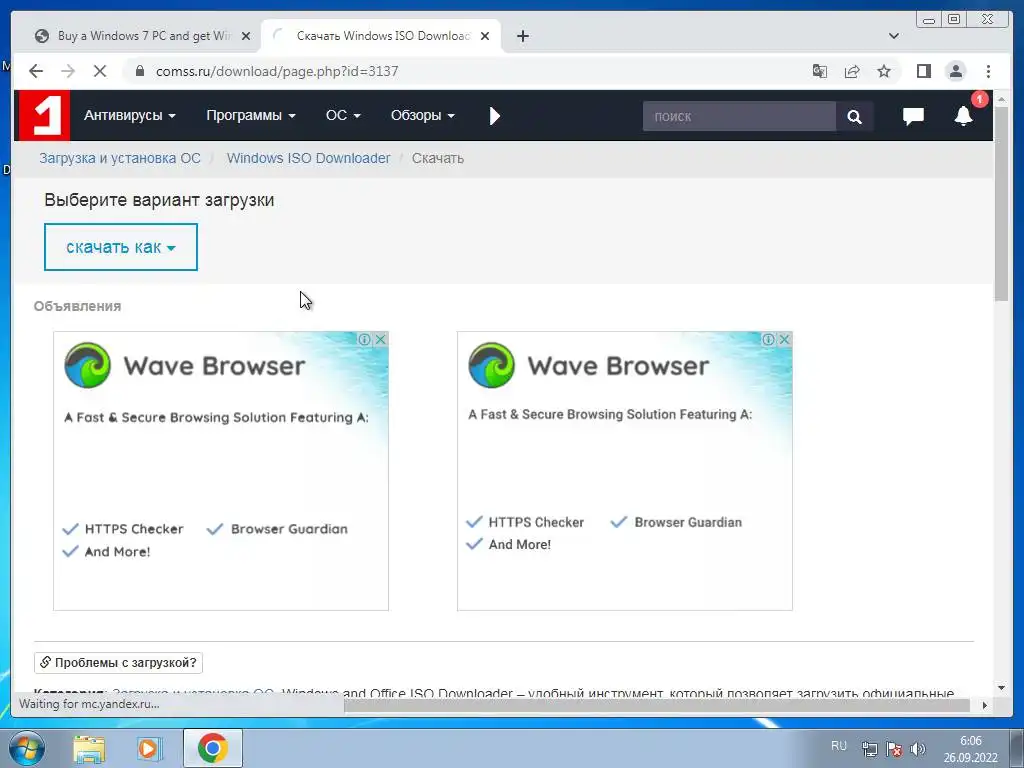Viewport: 1024px width, 768px height.
Task: Open the 'скачать как' dropdown
Action: 121,247
